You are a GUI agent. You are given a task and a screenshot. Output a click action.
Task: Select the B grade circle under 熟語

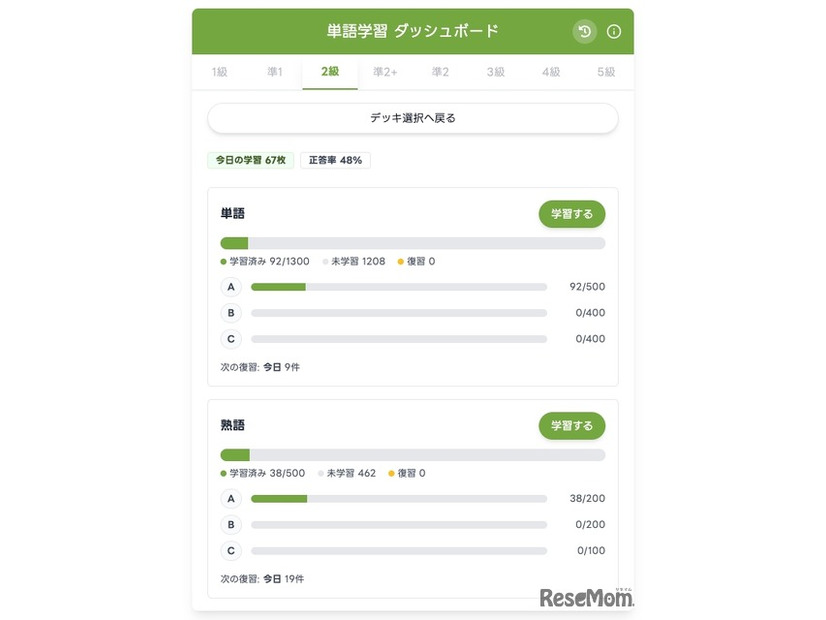[x=231, y=525]
